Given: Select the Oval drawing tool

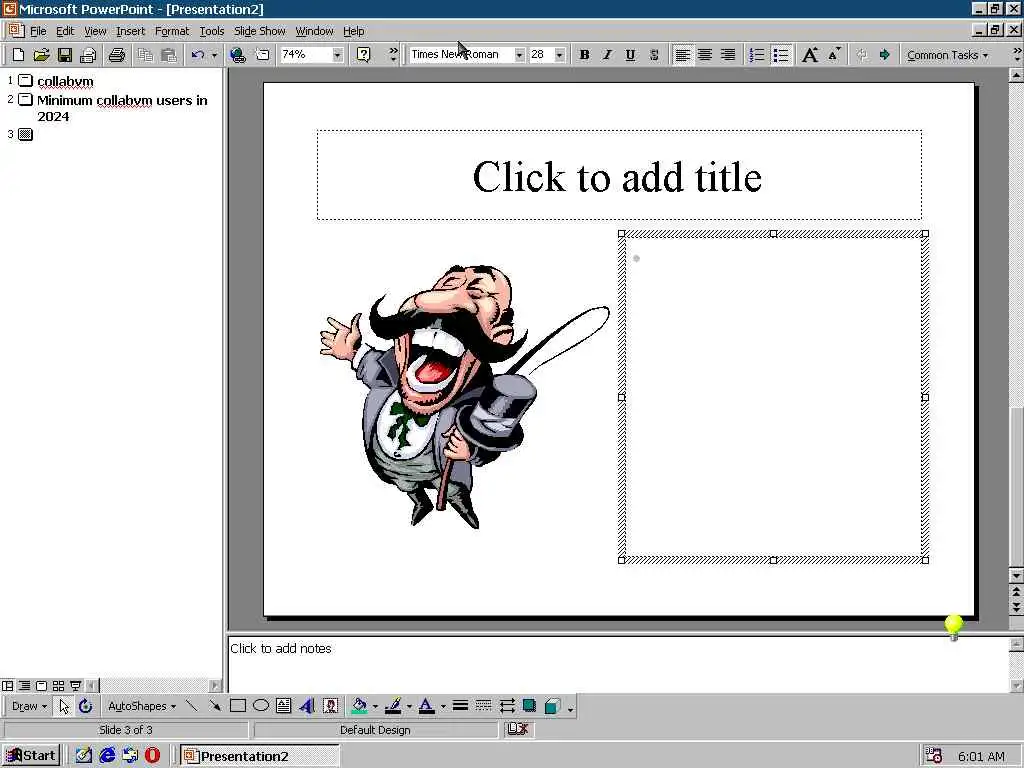Looking at the screenshot, I should tap(261, 706).
